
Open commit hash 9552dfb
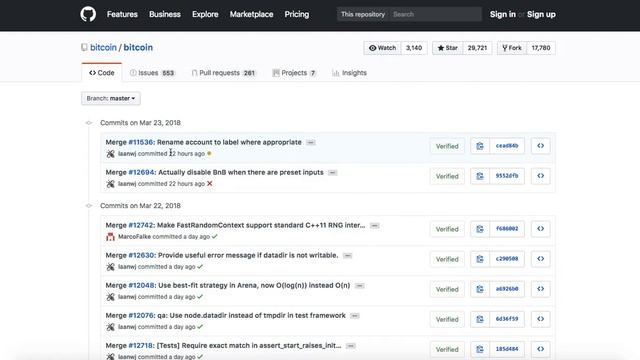coord(507,176)
